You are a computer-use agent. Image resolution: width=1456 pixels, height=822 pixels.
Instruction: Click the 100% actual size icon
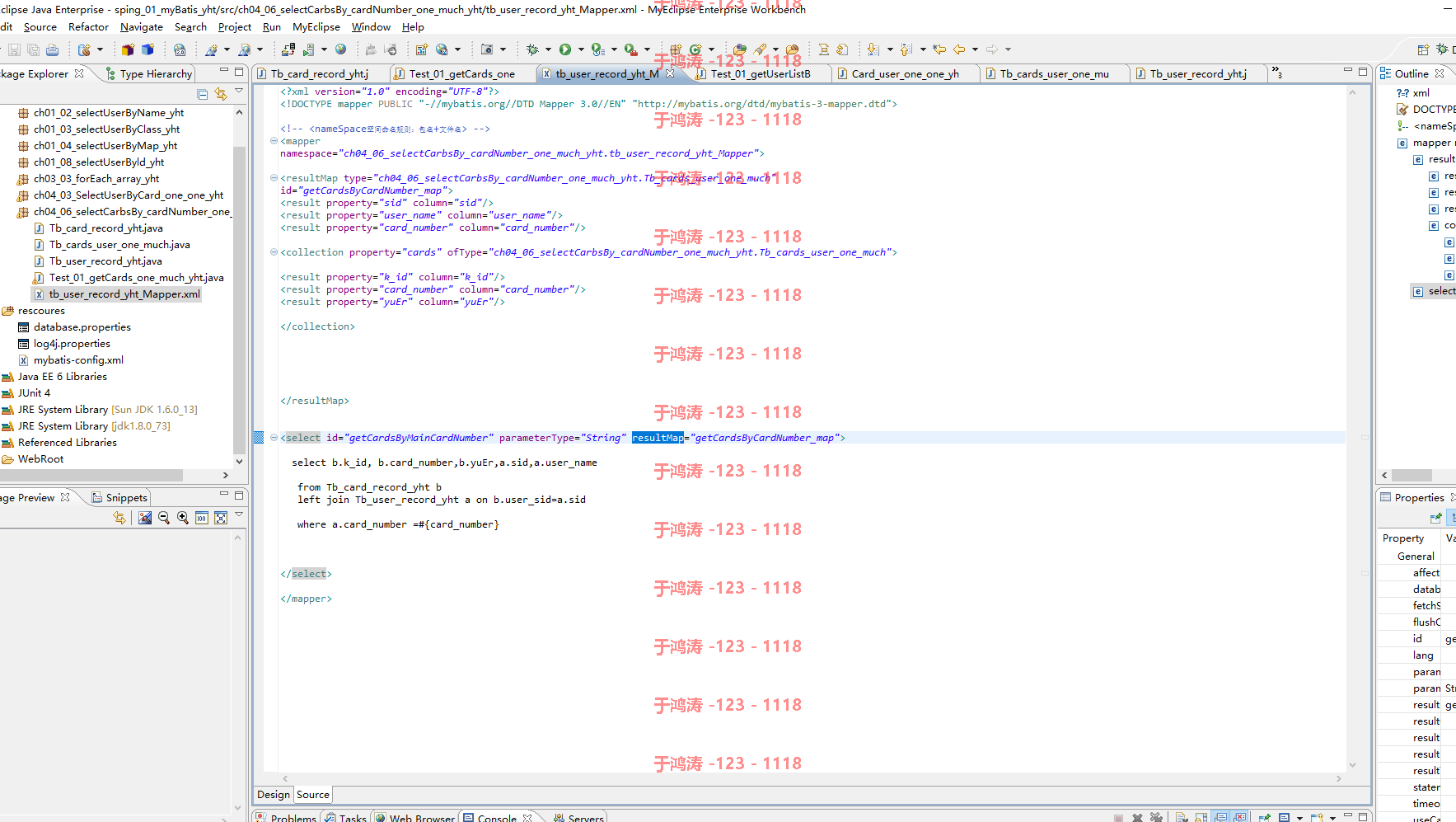coord(202,518)
